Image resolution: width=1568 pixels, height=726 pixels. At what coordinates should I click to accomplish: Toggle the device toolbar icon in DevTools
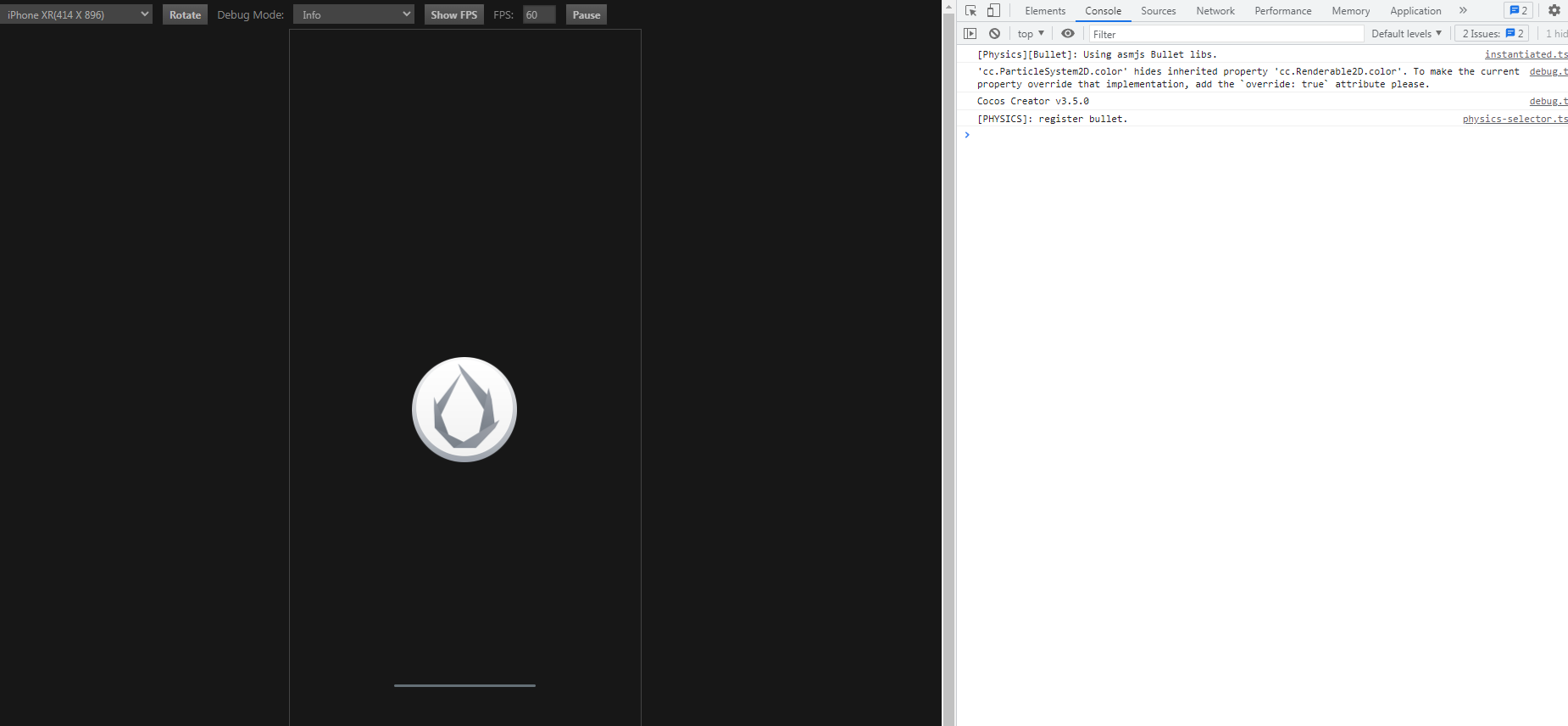coord(993,11)
